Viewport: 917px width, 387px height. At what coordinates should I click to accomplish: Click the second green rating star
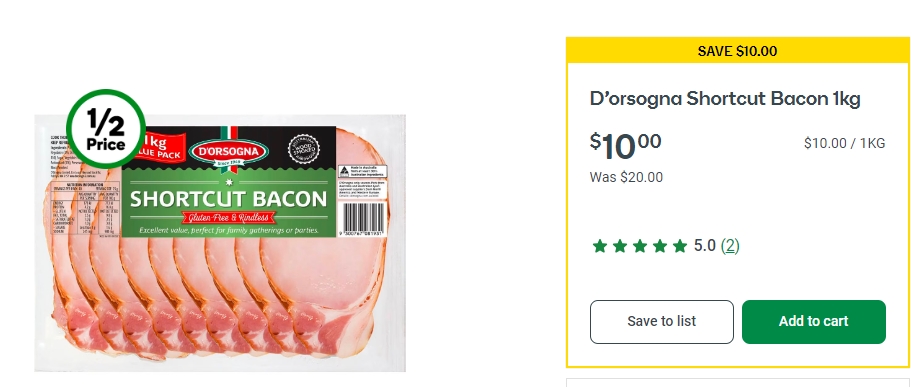point(620,246)
